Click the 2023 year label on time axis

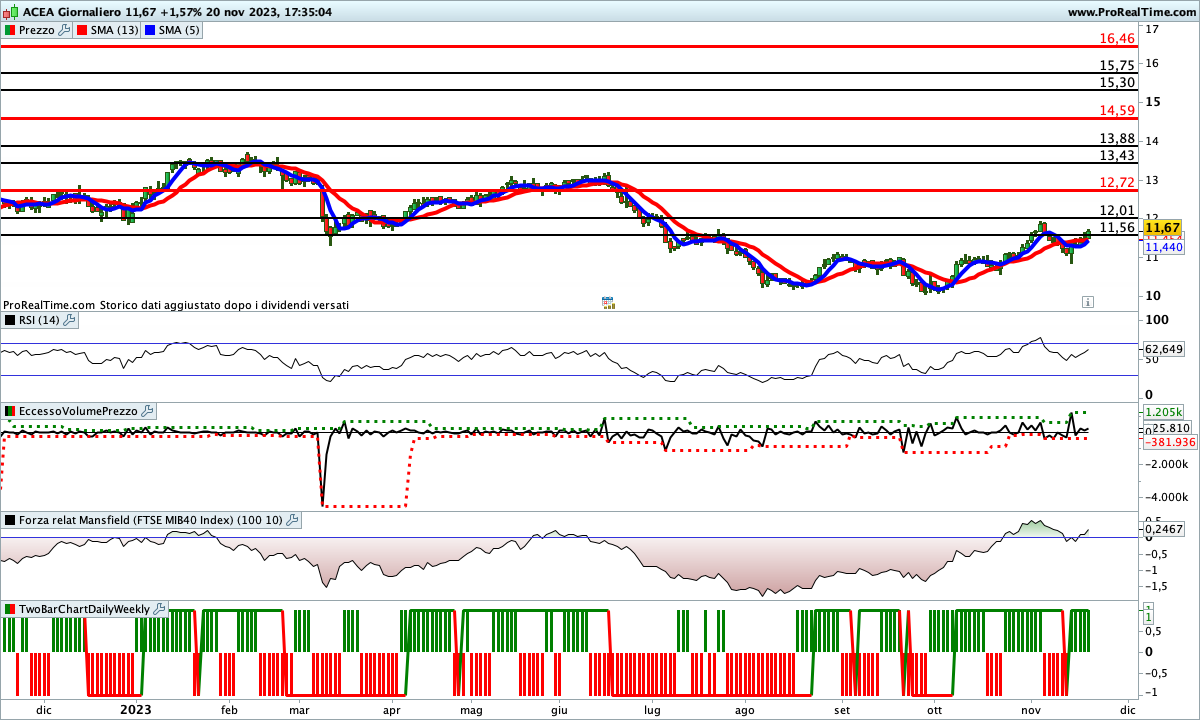coord(135,709)
